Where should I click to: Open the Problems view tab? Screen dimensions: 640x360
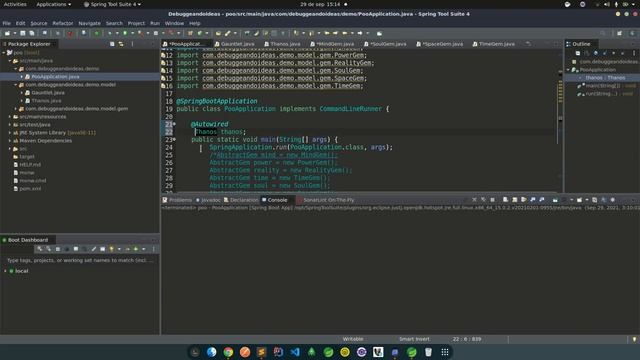point(177,200)
